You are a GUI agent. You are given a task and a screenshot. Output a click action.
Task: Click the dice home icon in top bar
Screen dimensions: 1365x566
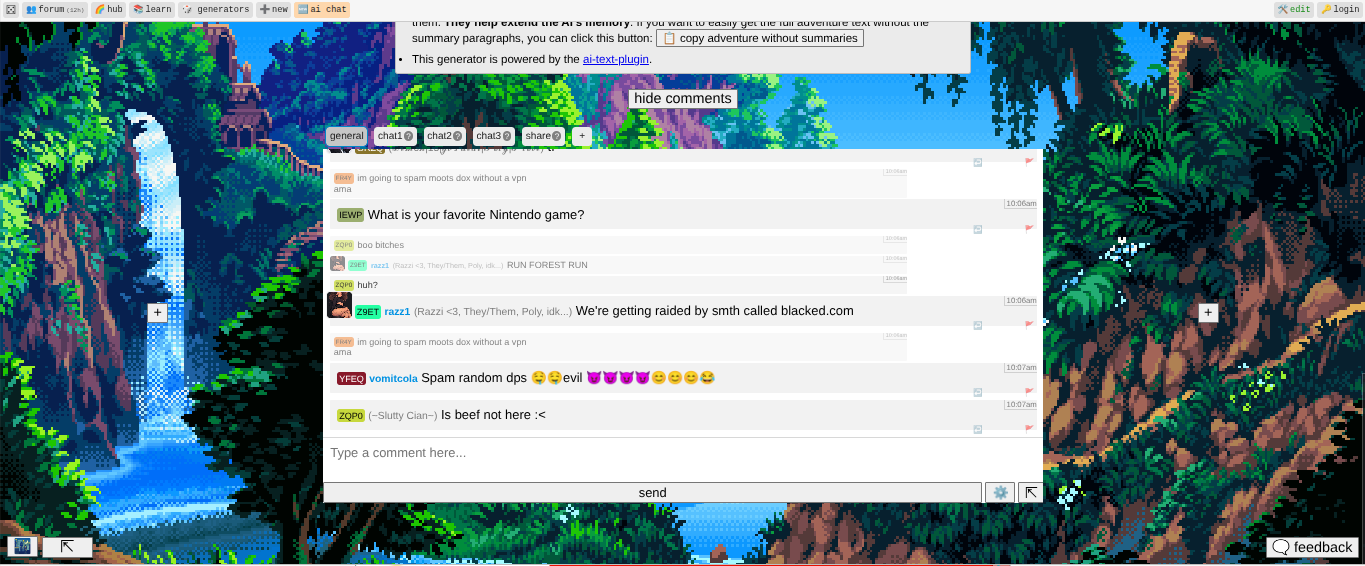[x=10, y=9]
